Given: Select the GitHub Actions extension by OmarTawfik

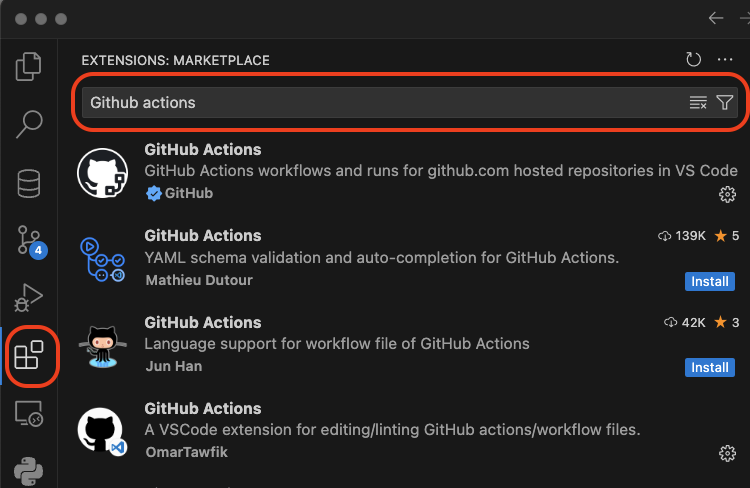Looking at the screenshot, I should [400, 430].
